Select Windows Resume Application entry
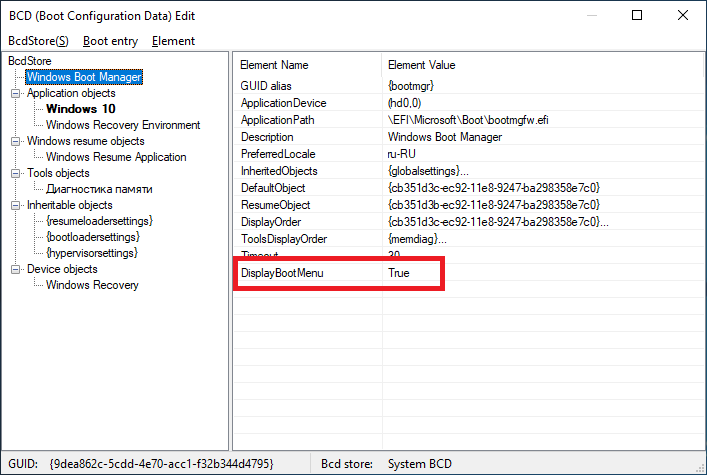This screenshot has width=707, height=475. (116, 157)
